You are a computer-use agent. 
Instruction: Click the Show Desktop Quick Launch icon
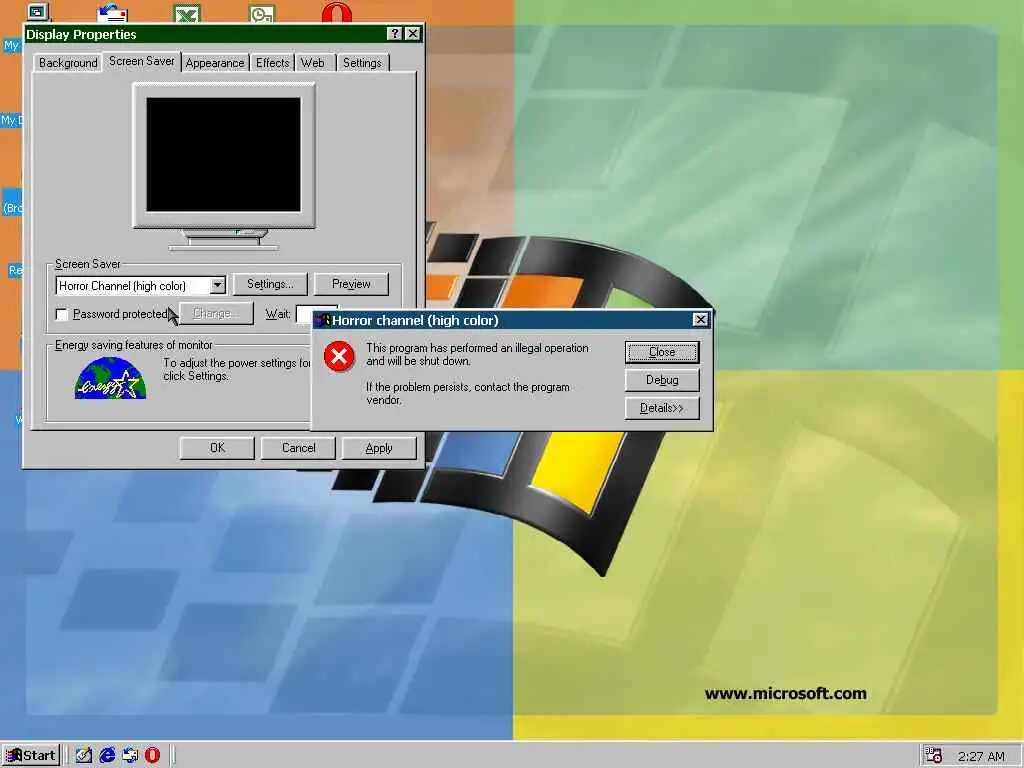pos(84,756)
